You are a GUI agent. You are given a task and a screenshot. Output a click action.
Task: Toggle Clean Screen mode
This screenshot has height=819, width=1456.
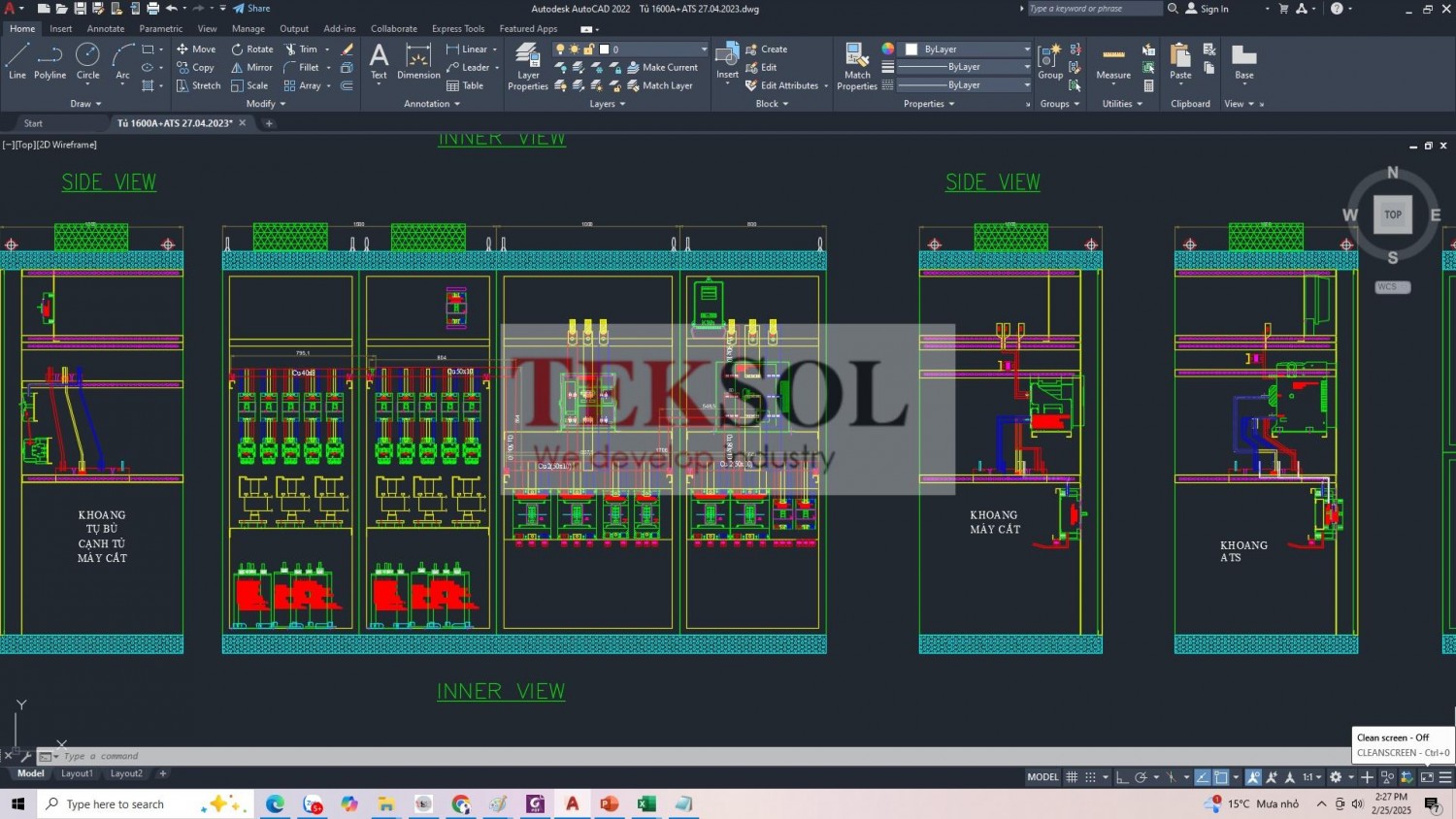pyautogui.click(x=1427, y=777)
